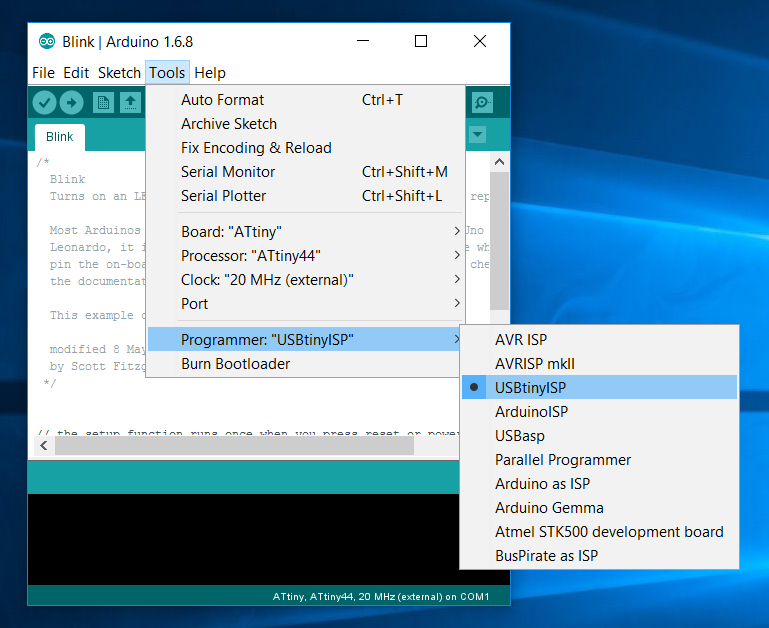Click the Upload arrow toolbar icon

click(72, 103)
